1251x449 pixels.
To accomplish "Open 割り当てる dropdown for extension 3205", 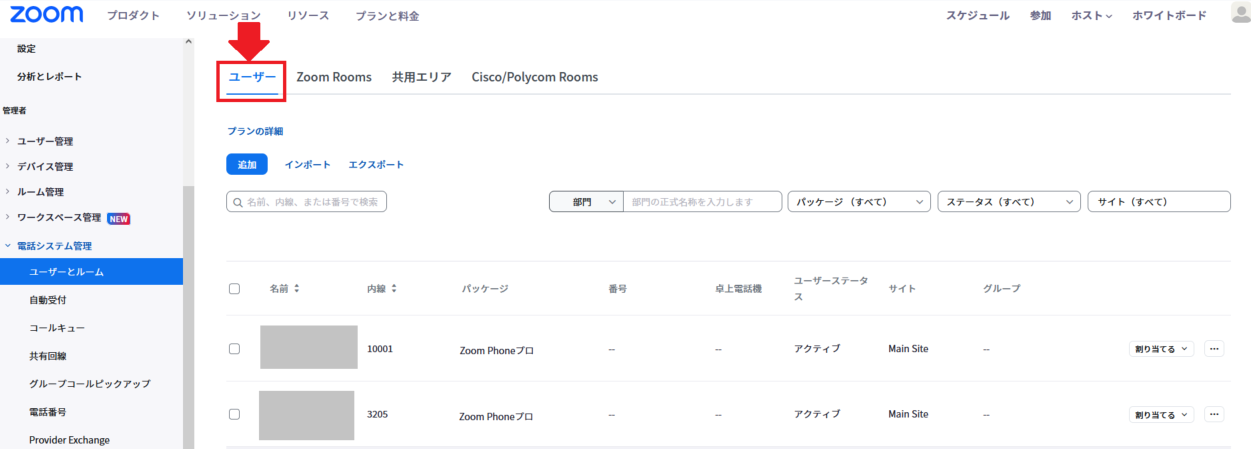I will click(x=1162, y=414).
